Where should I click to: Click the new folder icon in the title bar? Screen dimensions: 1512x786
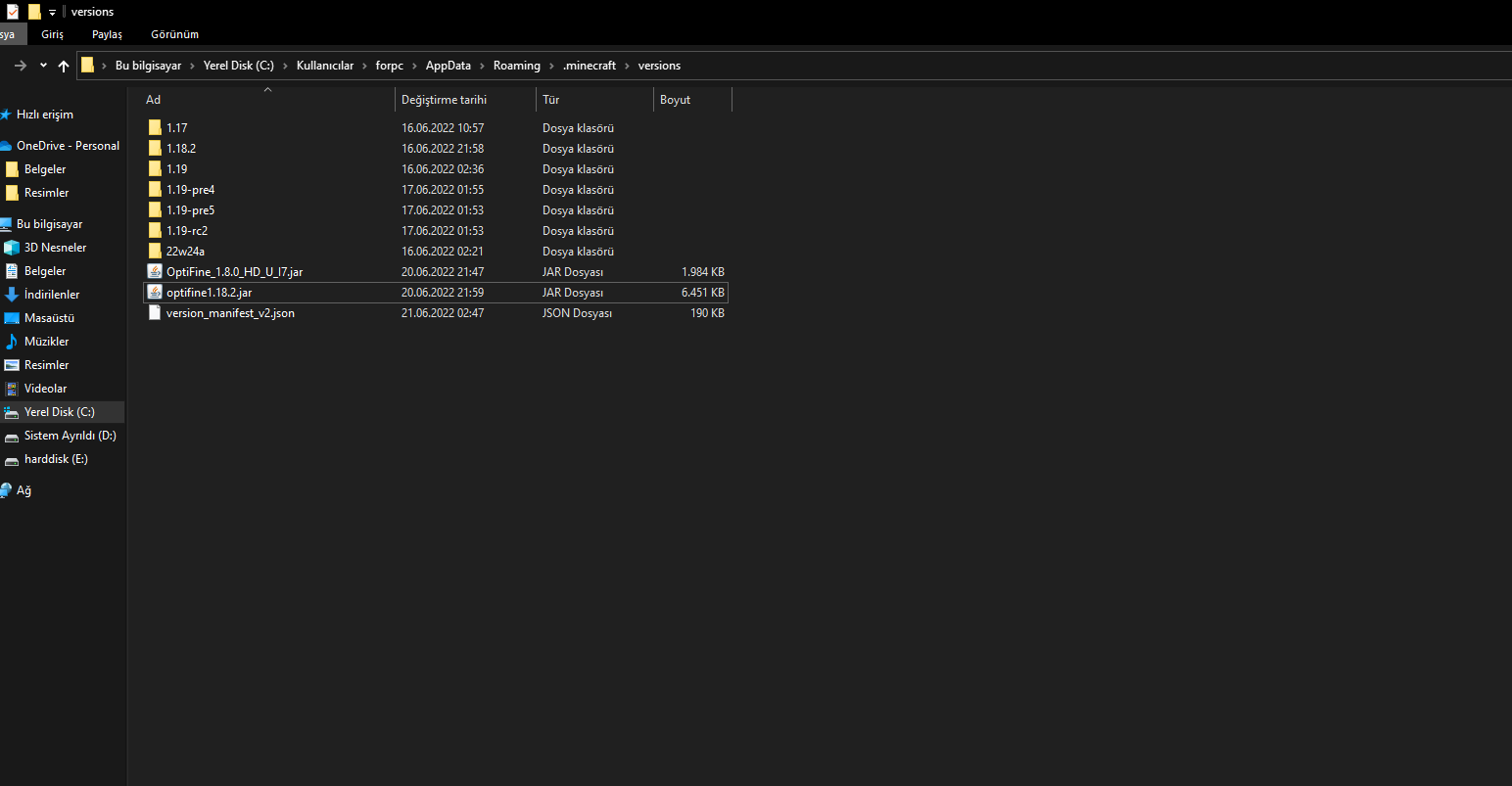click(x=34, y=12)
